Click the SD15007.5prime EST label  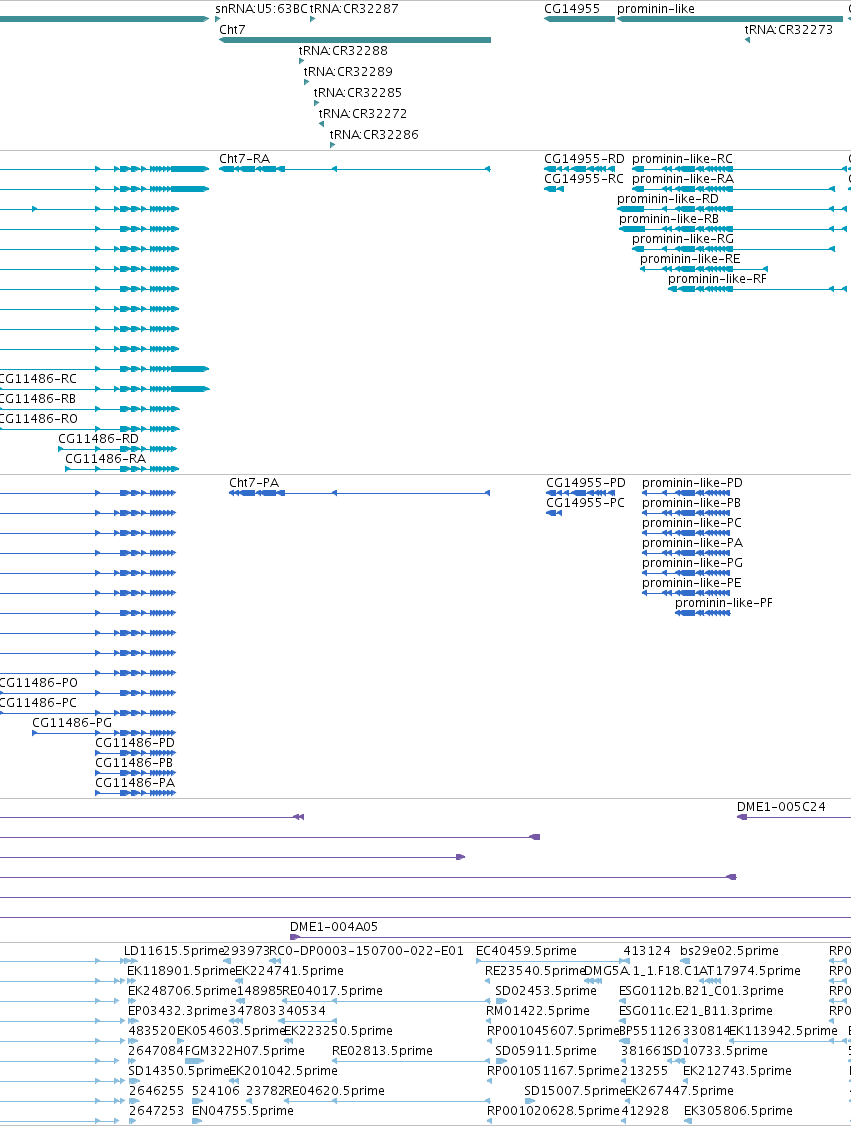[575, 1091]
